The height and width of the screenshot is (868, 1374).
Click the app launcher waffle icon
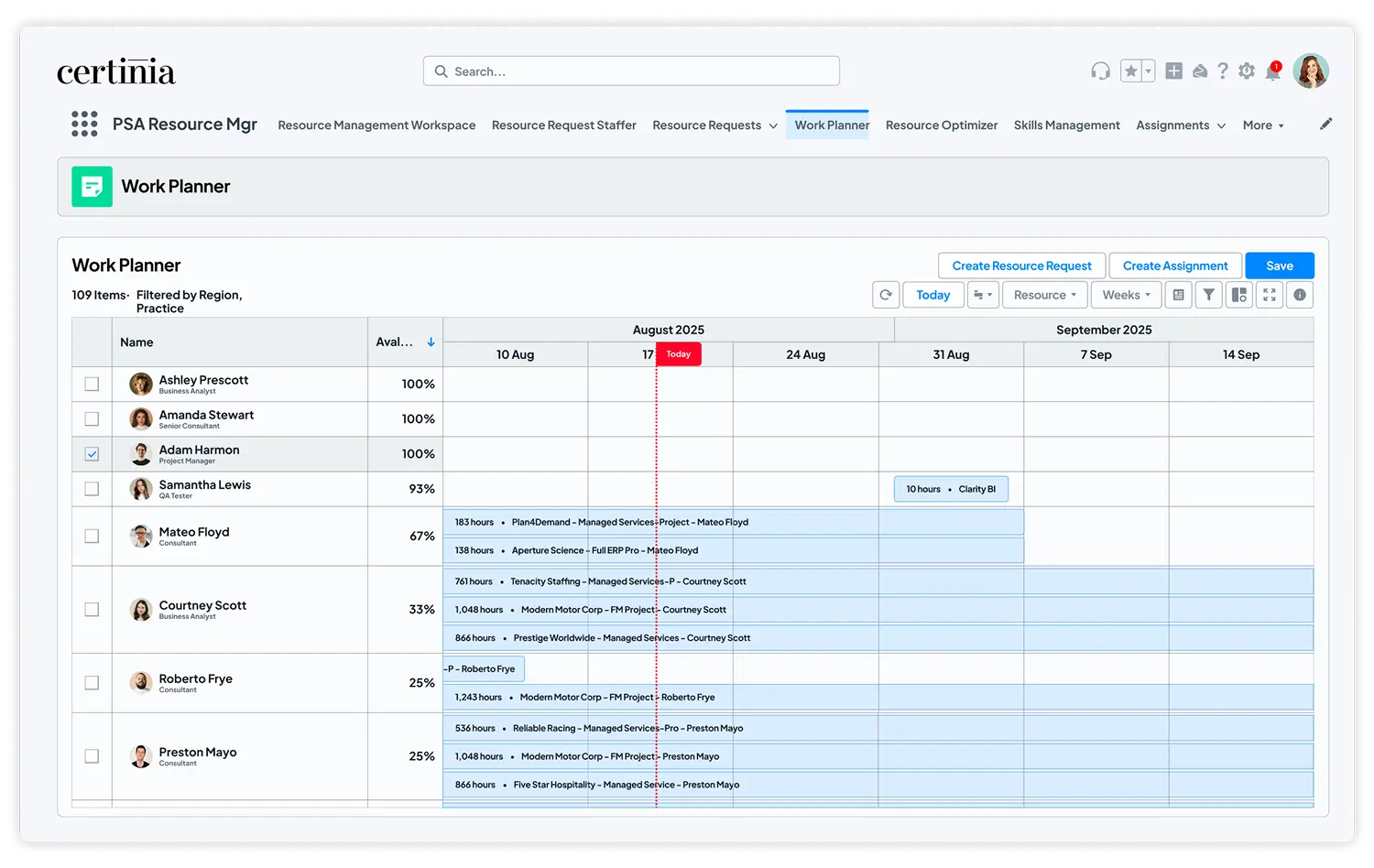point(84,124)
